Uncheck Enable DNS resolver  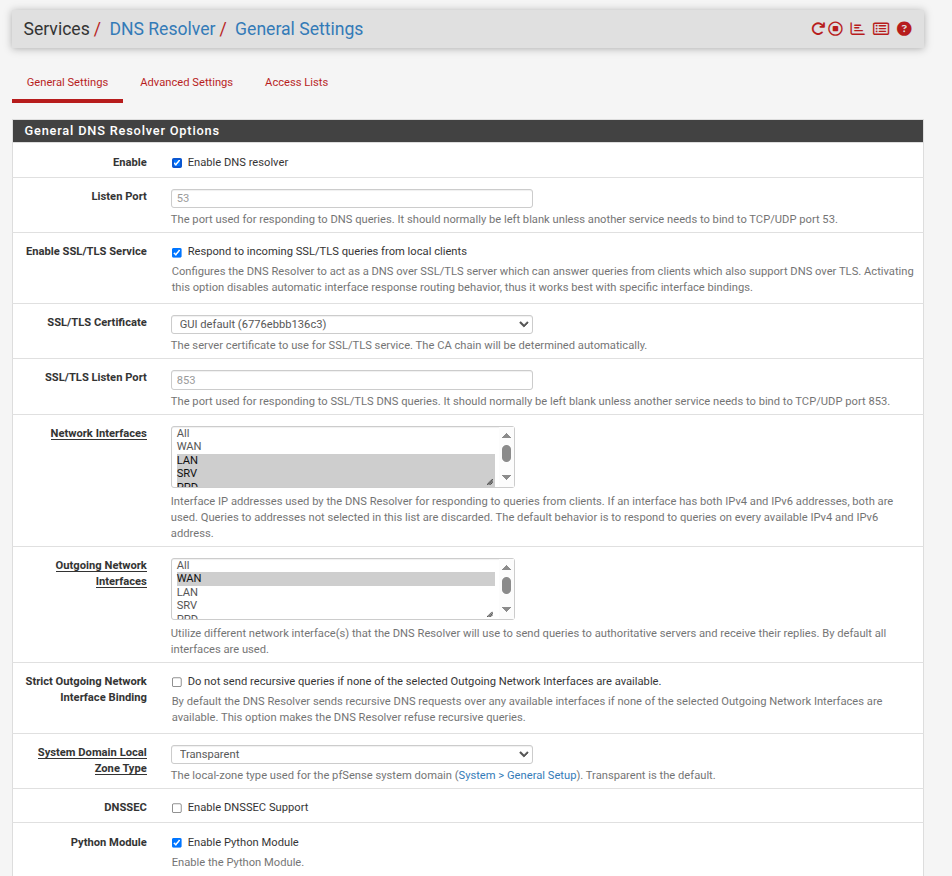coord(177,163)
